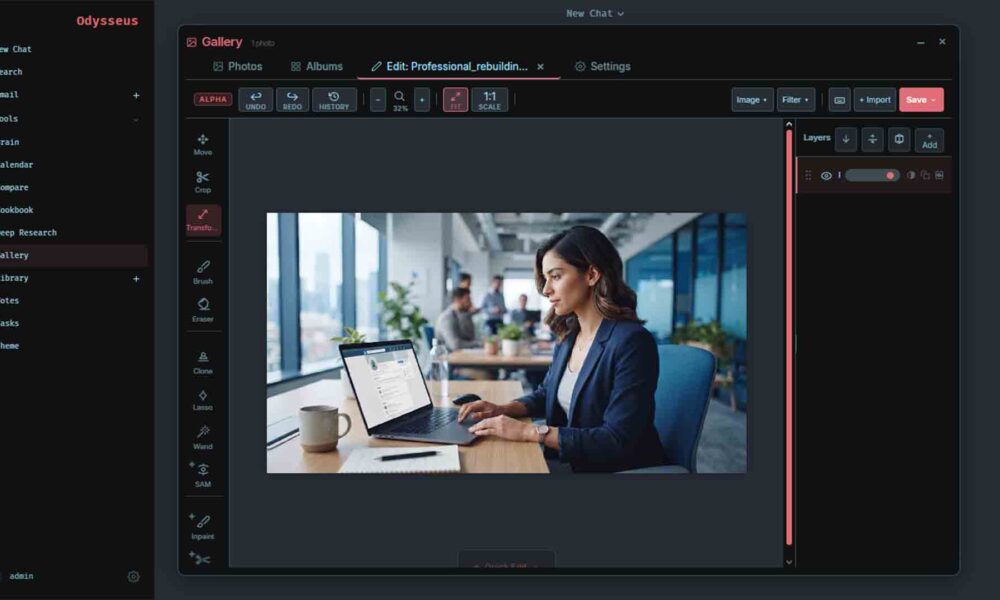The width and height of the screenshot is (1000, 600).
Task: Toggle Fit to screen view
Action: [455, 100]
